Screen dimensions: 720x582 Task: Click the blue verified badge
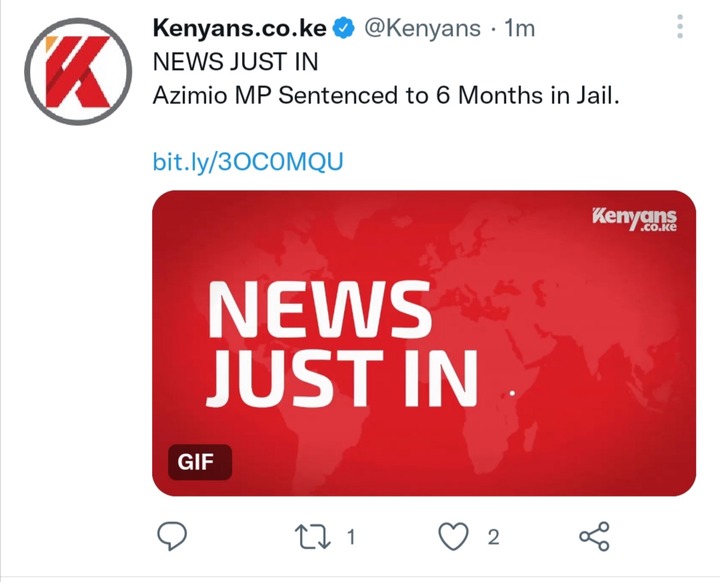point(343,28)
